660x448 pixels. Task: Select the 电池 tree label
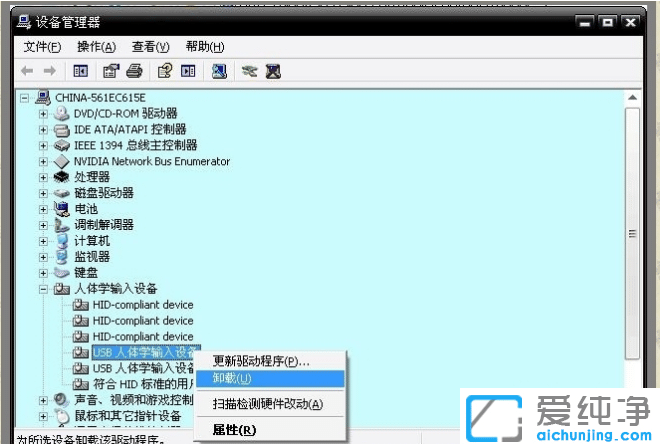pos(86,209)
